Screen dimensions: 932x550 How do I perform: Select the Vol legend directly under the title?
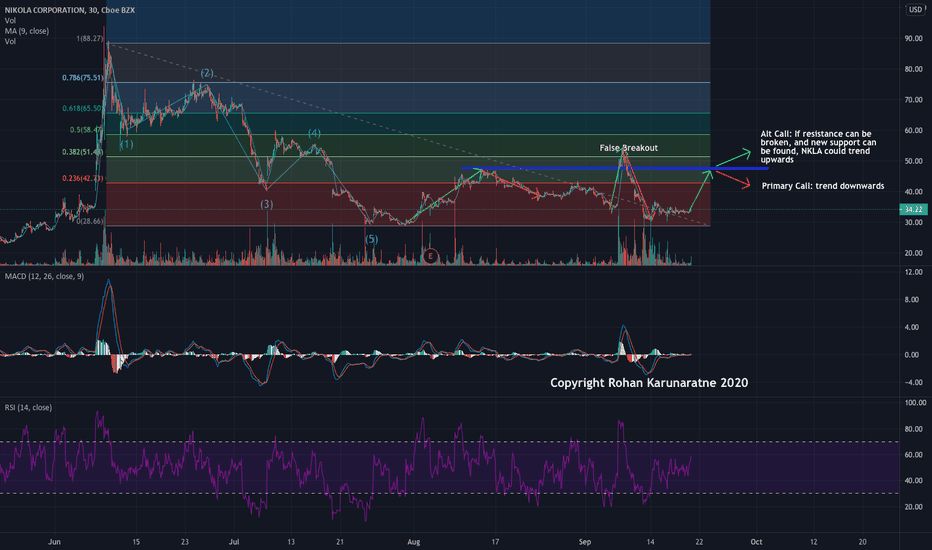click(x=10, y=21)
